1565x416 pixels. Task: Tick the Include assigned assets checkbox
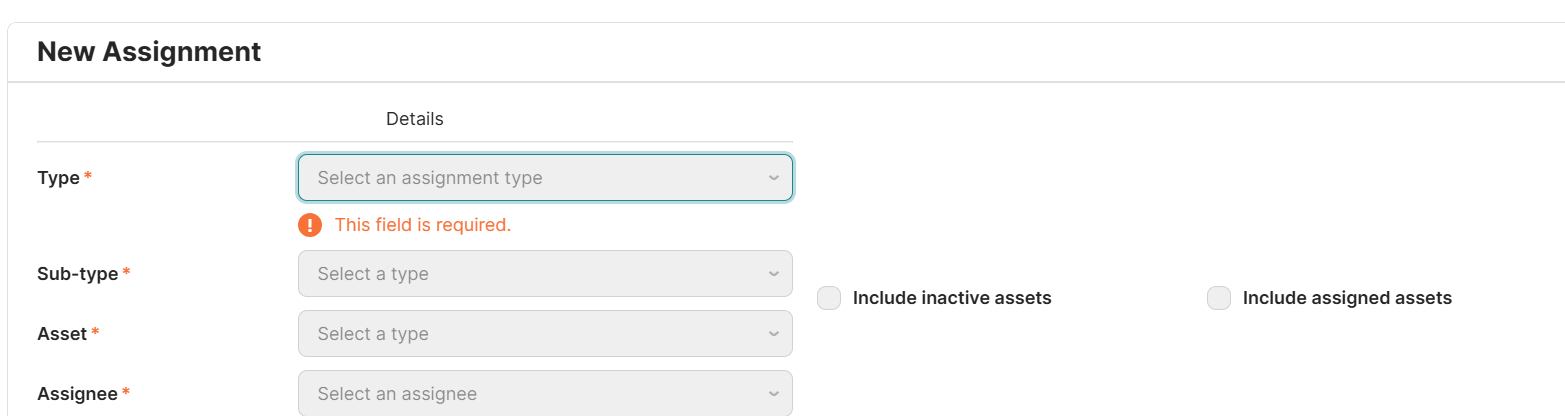click(x=1219, y=298)
